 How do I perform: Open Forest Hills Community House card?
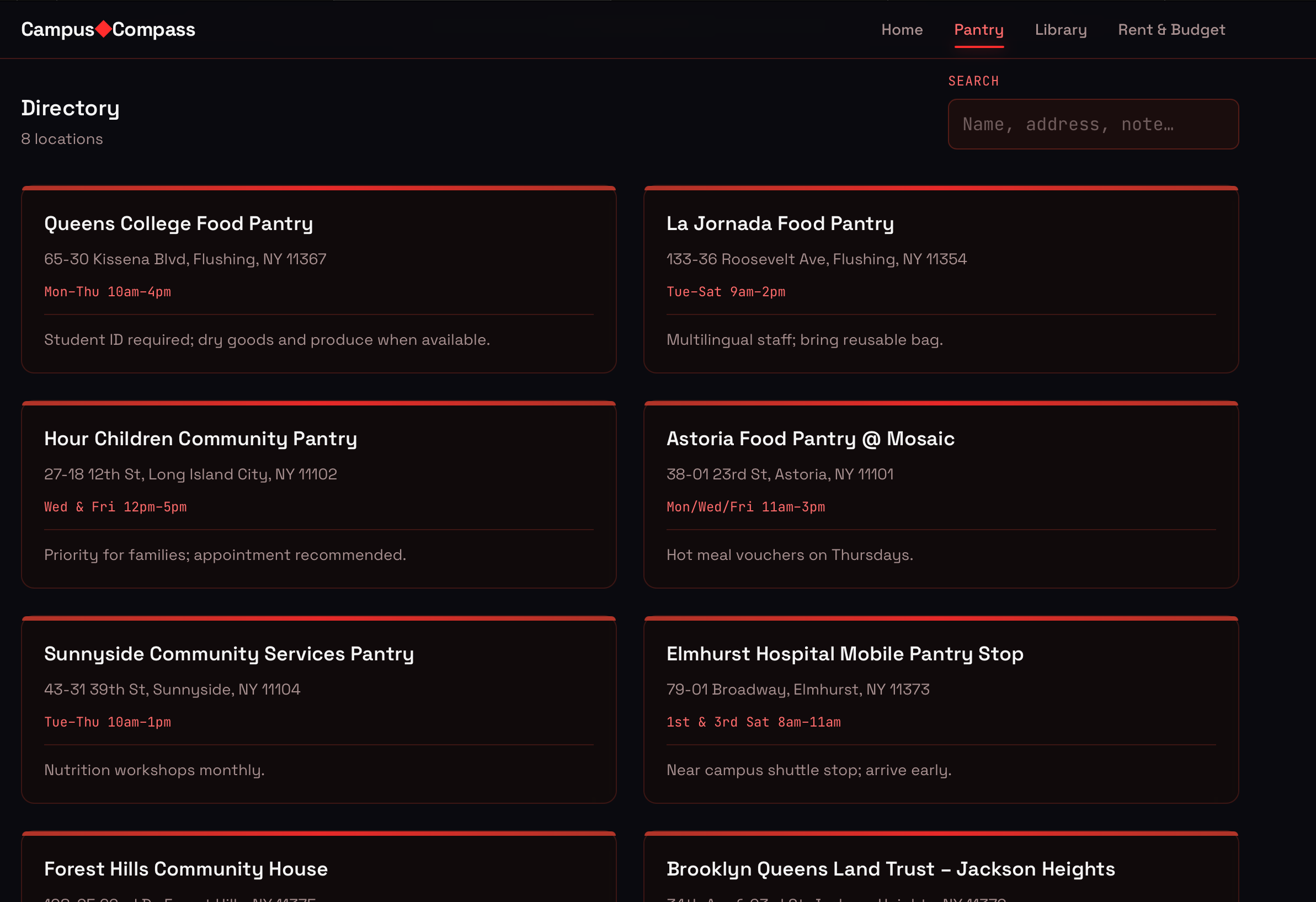(186, 869)
